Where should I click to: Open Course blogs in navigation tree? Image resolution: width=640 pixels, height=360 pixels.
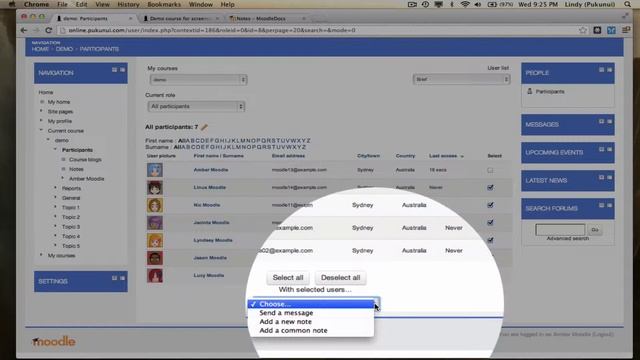pos(85,160)
